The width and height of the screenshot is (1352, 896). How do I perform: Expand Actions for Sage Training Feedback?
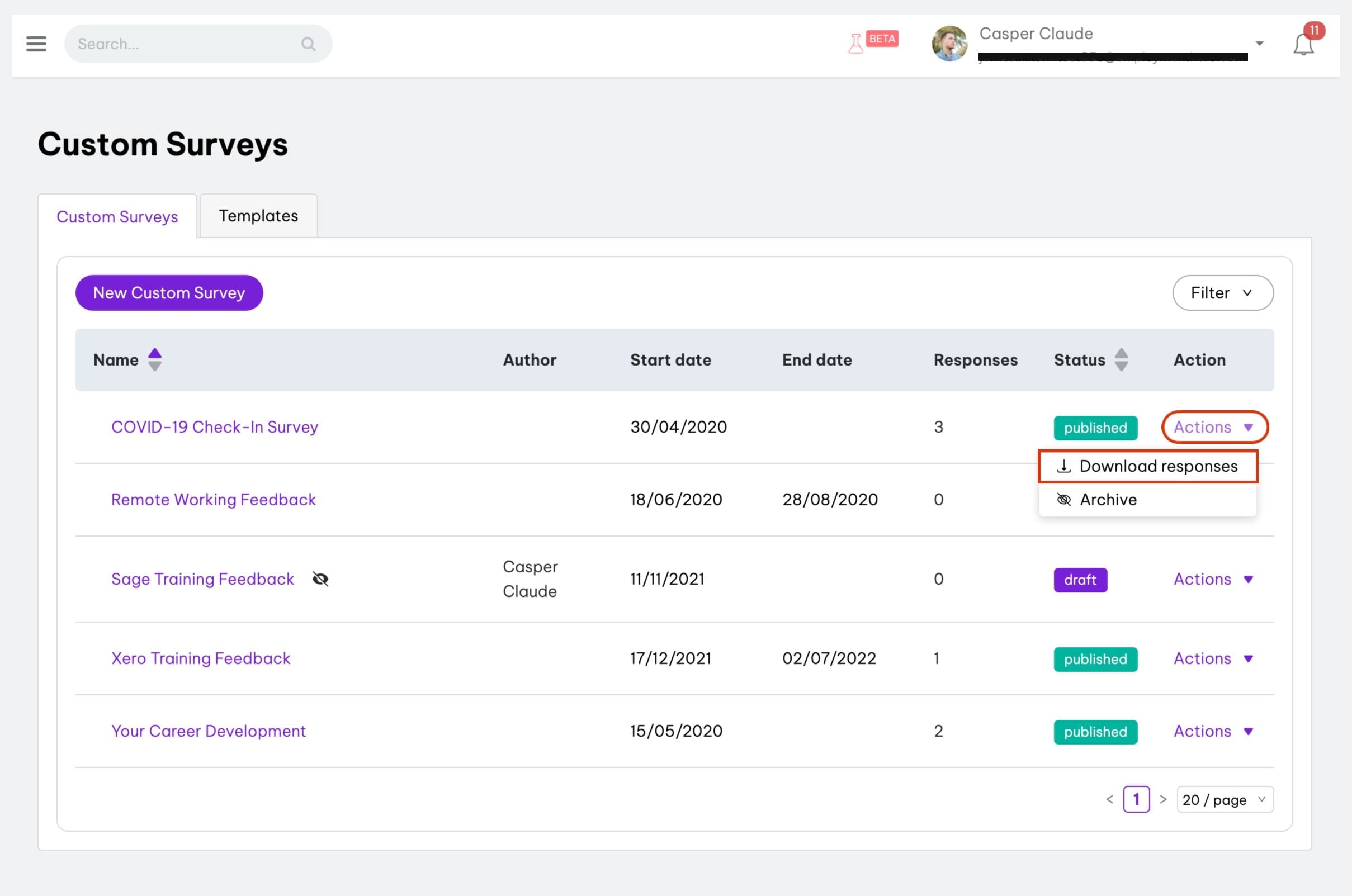pyautogui.click(x=1213, y=579)
